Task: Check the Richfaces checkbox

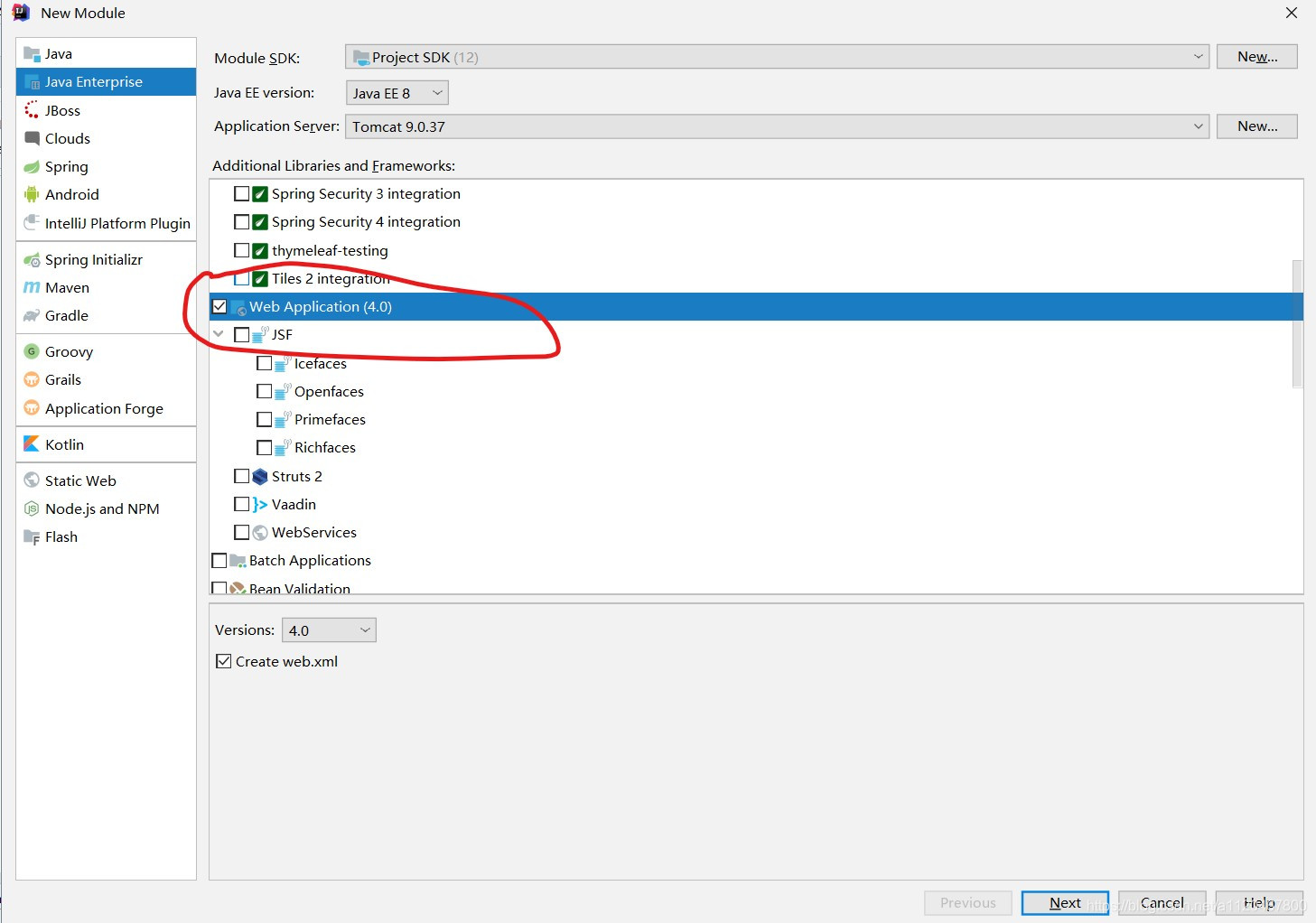Action: 265,447
